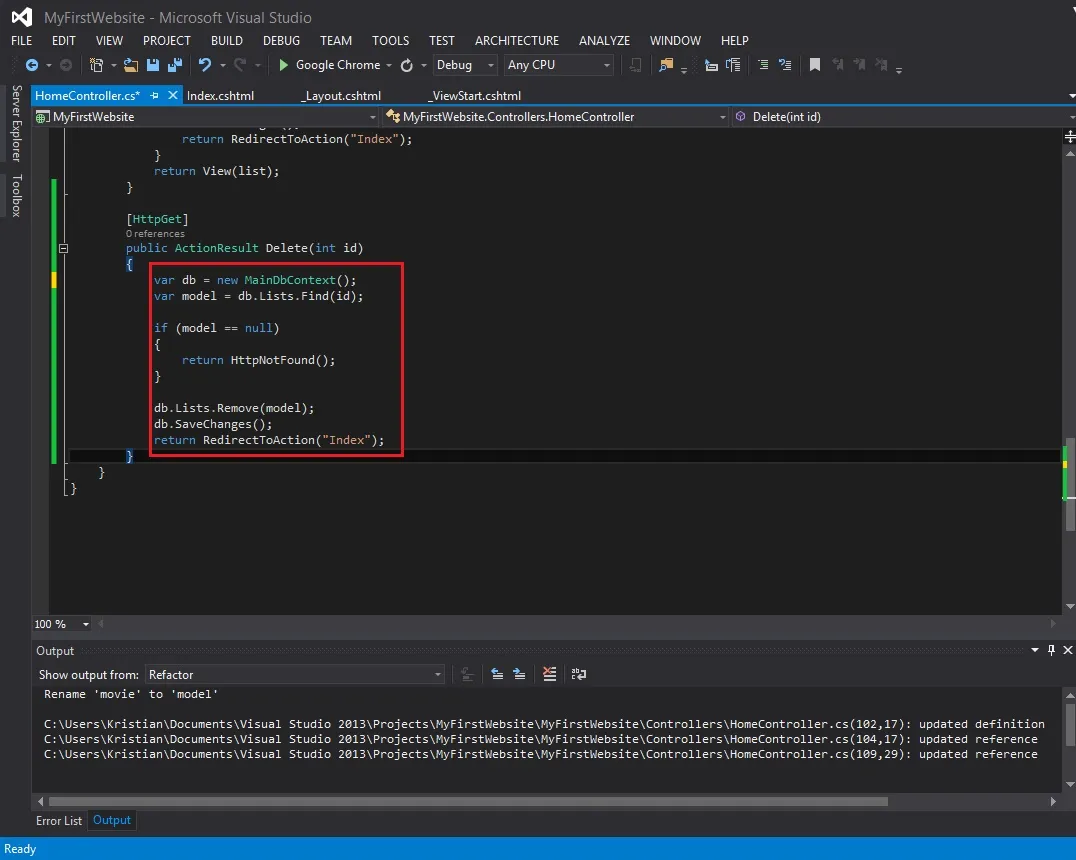Click the Save All icon
Viewport: 1076px width, 860px height.
[x=175, y=65]
